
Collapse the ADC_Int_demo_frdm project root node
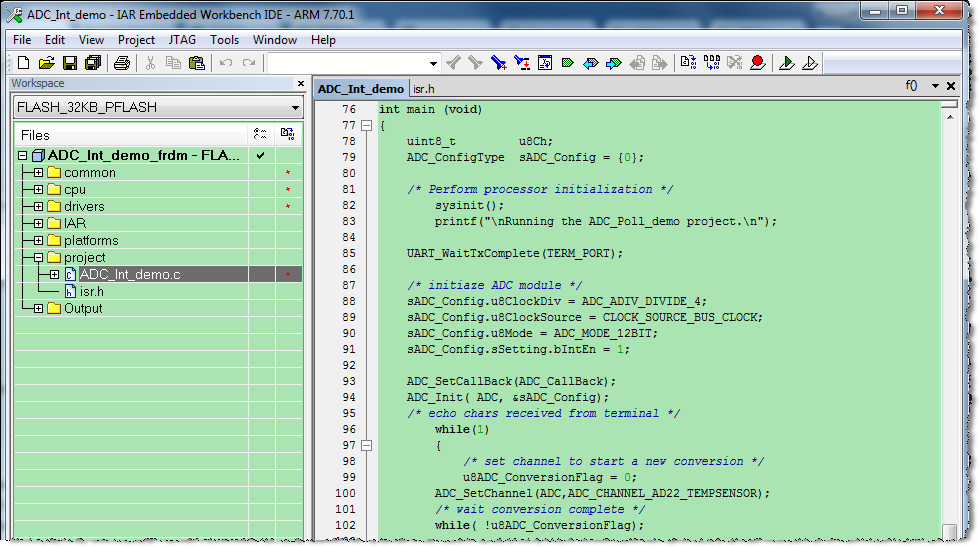coord(22,155)
